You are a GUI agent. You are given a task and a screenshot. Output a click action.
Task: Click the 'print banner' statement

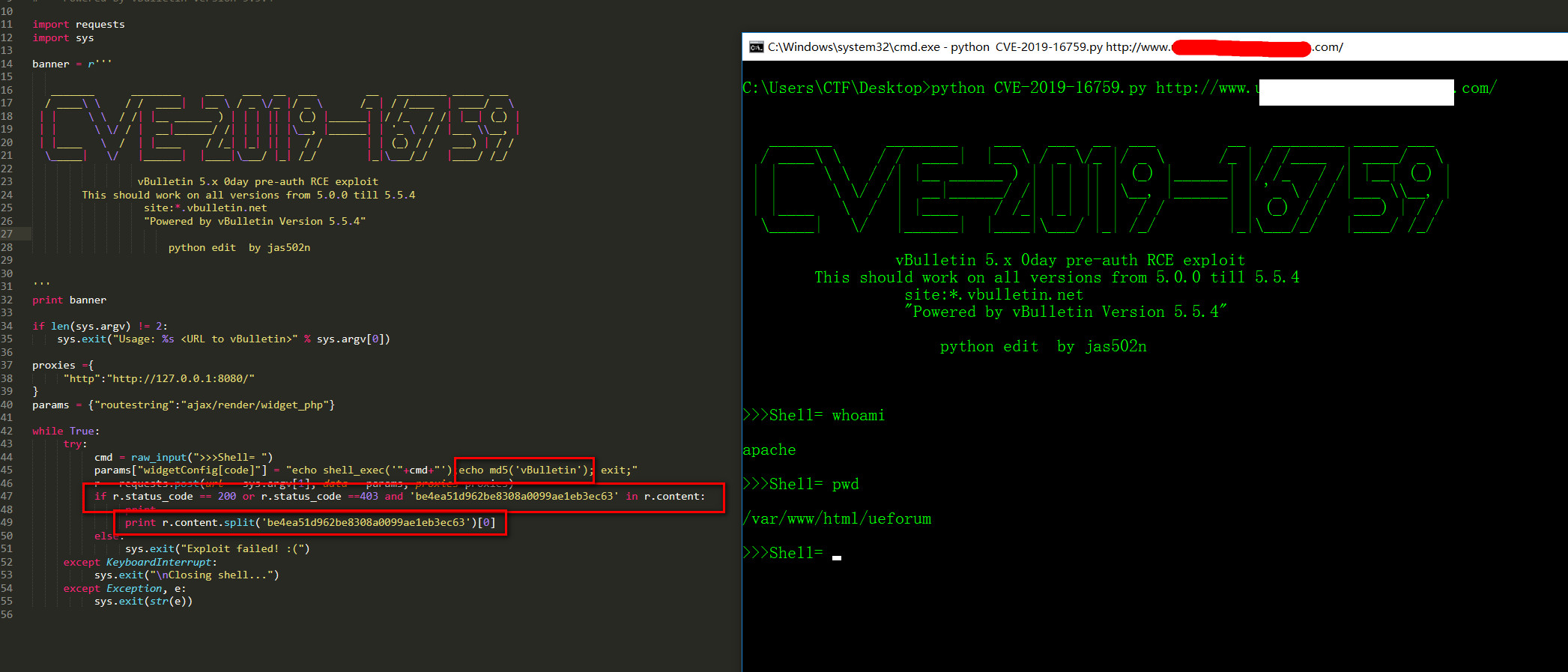(x=69, y=300)
